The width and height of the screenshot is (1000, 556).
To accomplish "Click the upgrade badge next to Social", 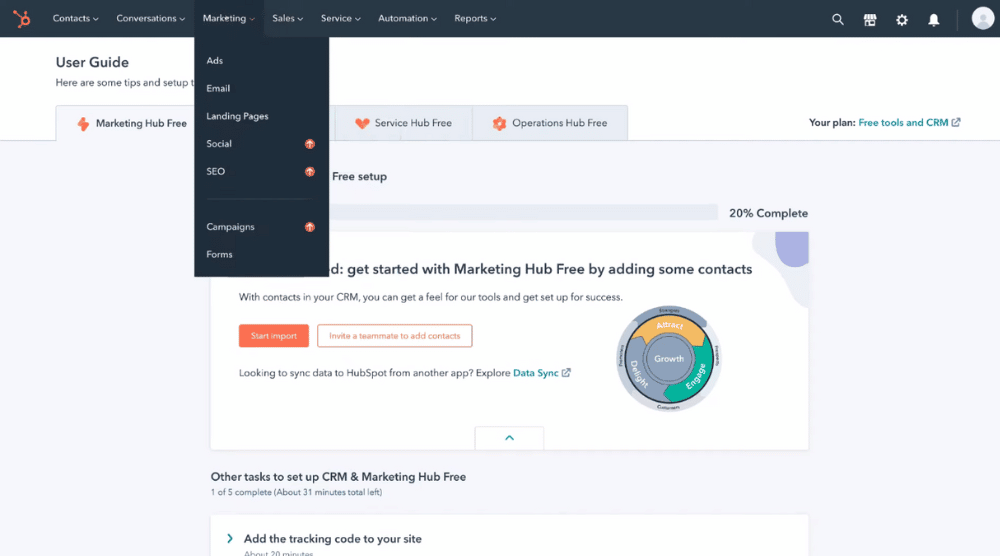I will coord(309,144).
